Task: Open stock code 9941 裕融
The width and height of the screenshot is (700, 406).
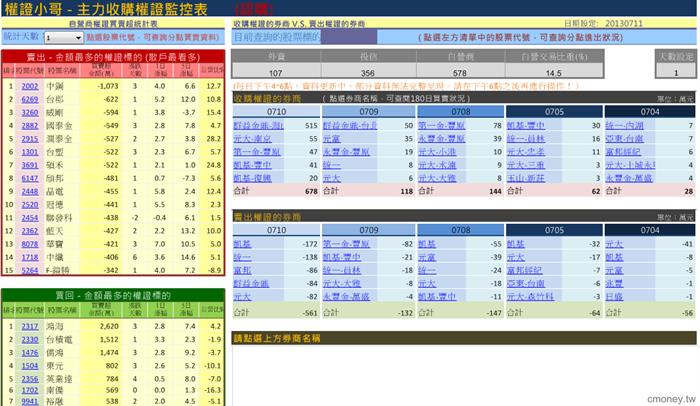Action: click(x=30, y=402)
